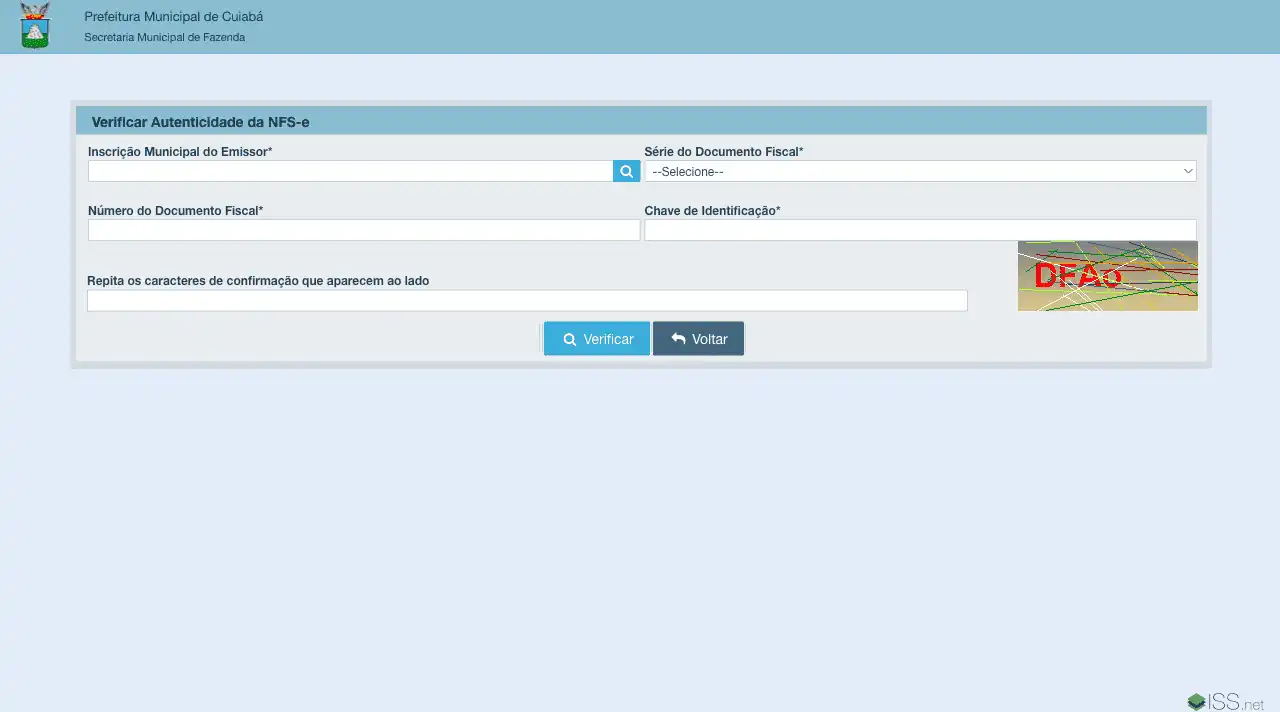
Task: Click the return arrow icon on Voltar
Action: coord(678,339)
